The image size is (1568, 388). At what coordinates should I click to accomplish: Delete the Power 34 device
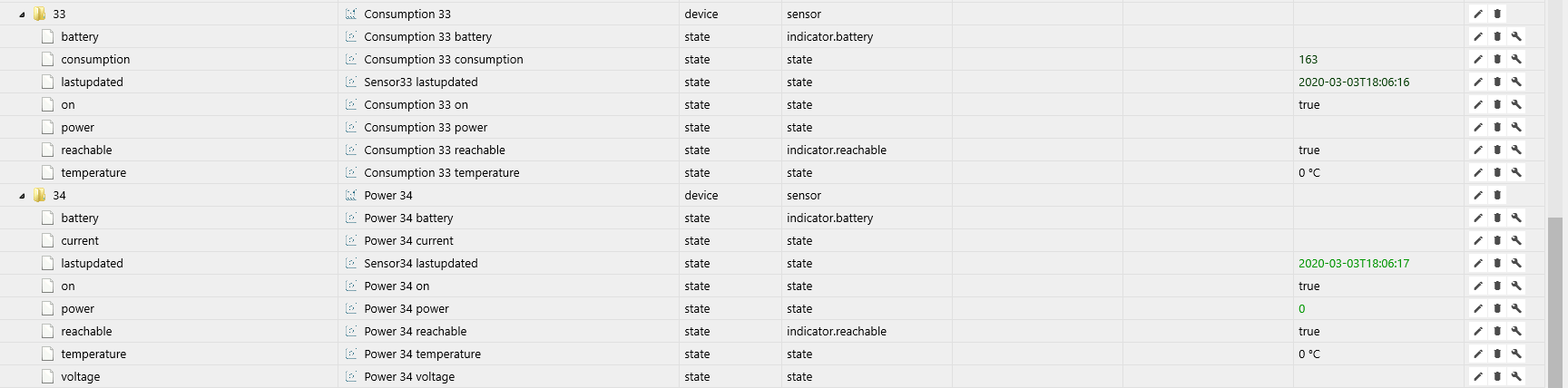1497,195
